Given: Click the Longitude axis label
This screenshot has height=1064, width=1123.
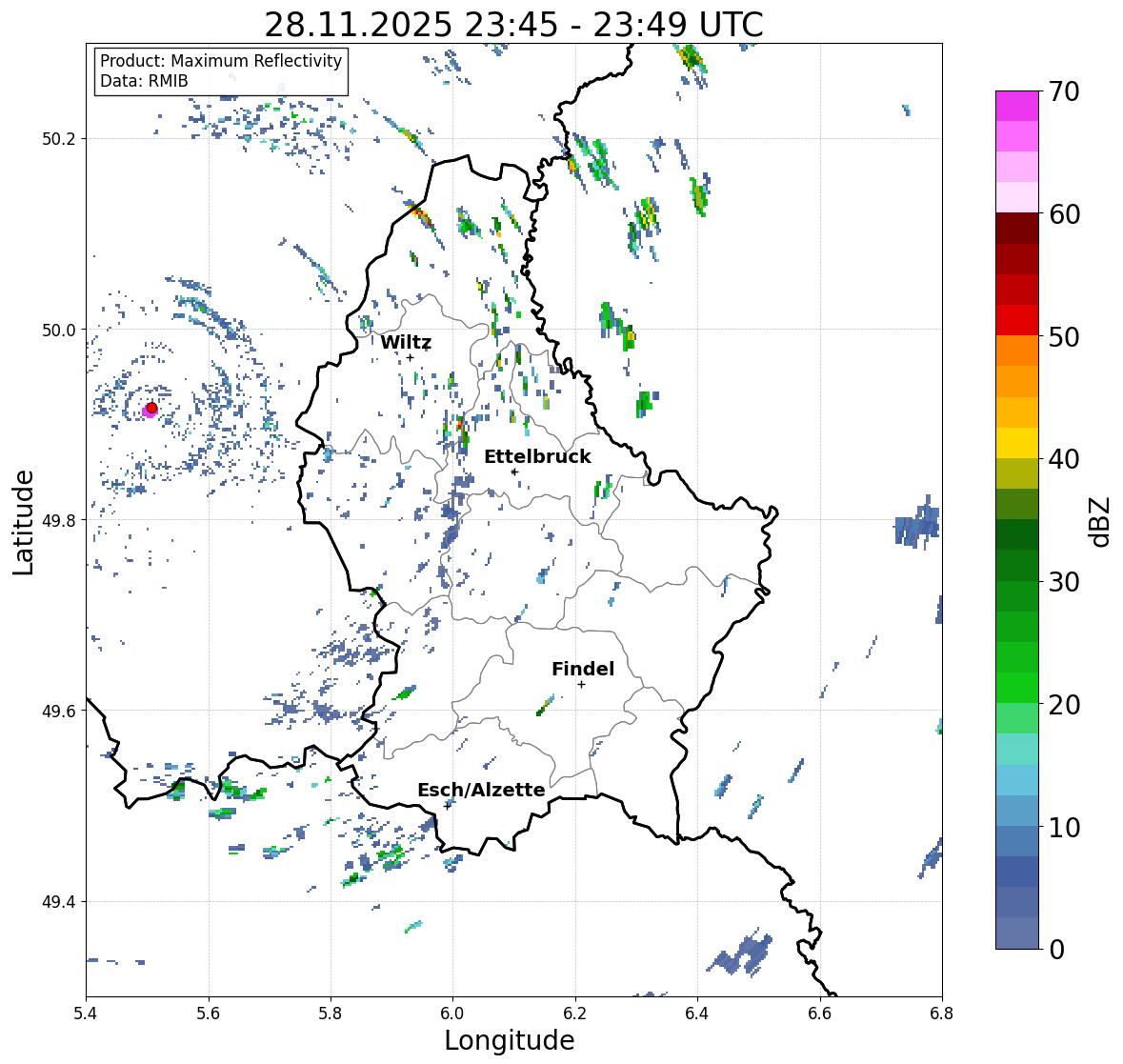Looking at the screenshot, I should (x=510, y=1040).
